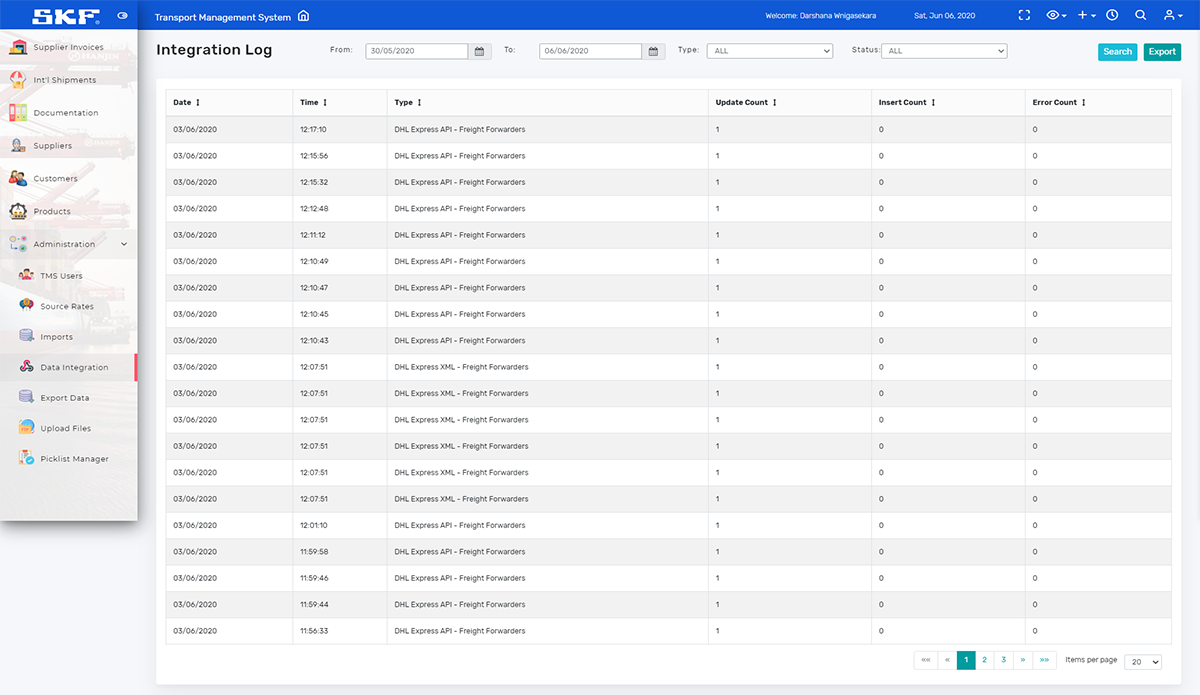This screenshot has width=1200, height=695.
Task: Open Data Integration in the sidebar
Action: click(x=74, y=368)
